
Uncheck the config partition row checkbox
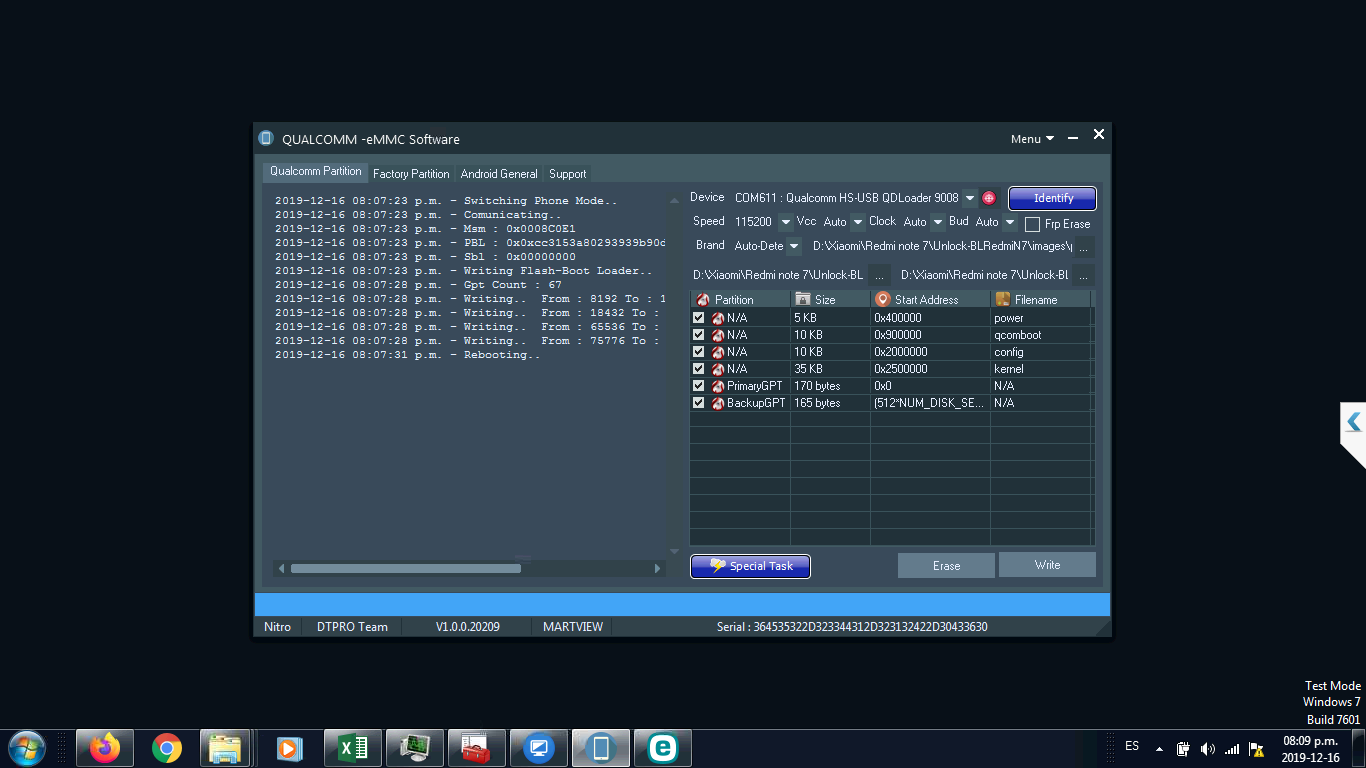tap(699, 352)
